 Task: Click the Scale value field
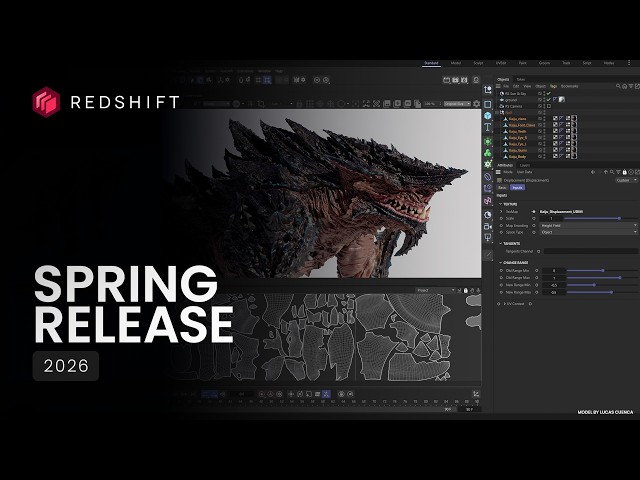(x=551, y=218)
